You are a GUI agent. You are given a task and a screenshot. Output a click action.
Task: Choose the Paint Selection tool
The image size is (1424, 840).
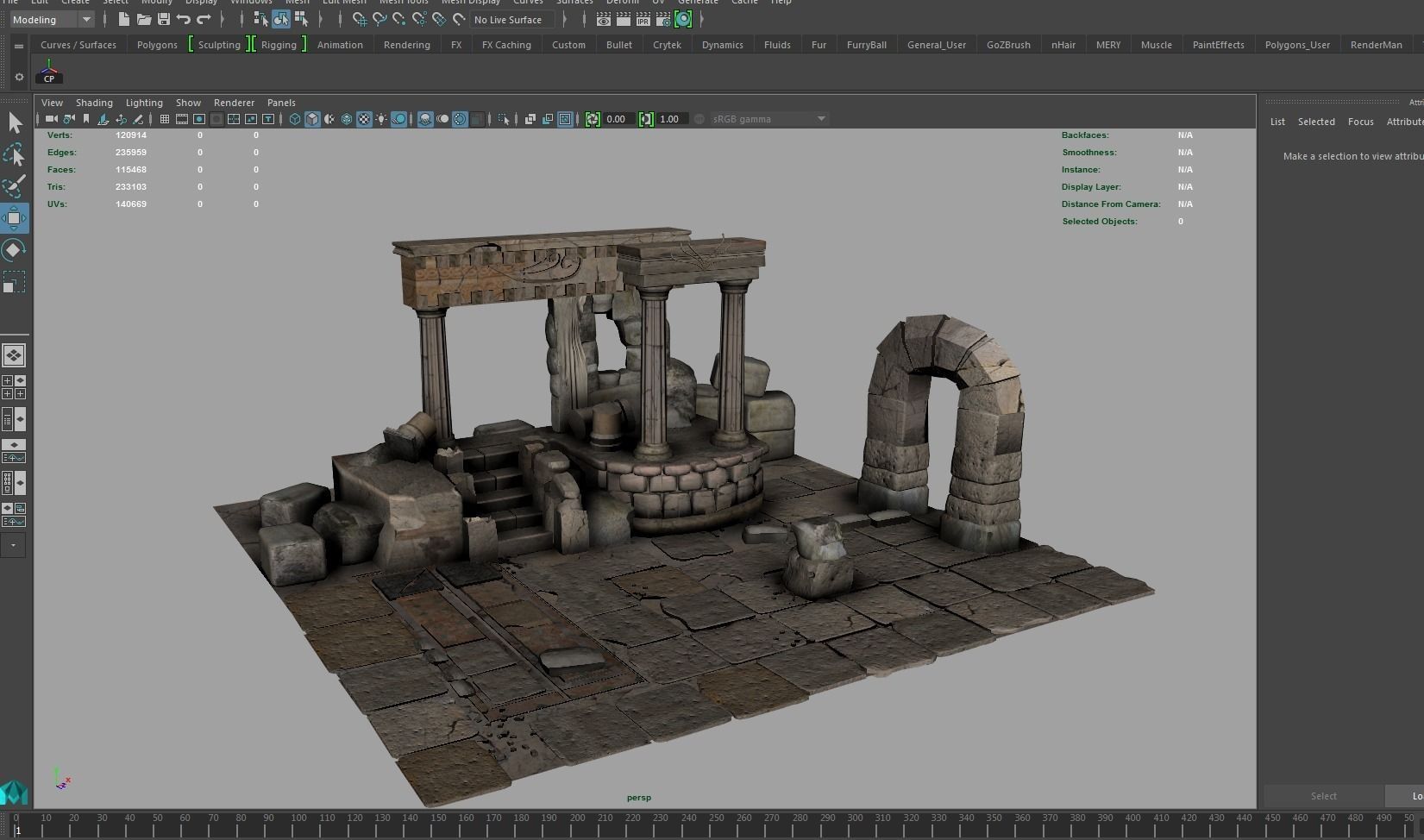(15, 186)
